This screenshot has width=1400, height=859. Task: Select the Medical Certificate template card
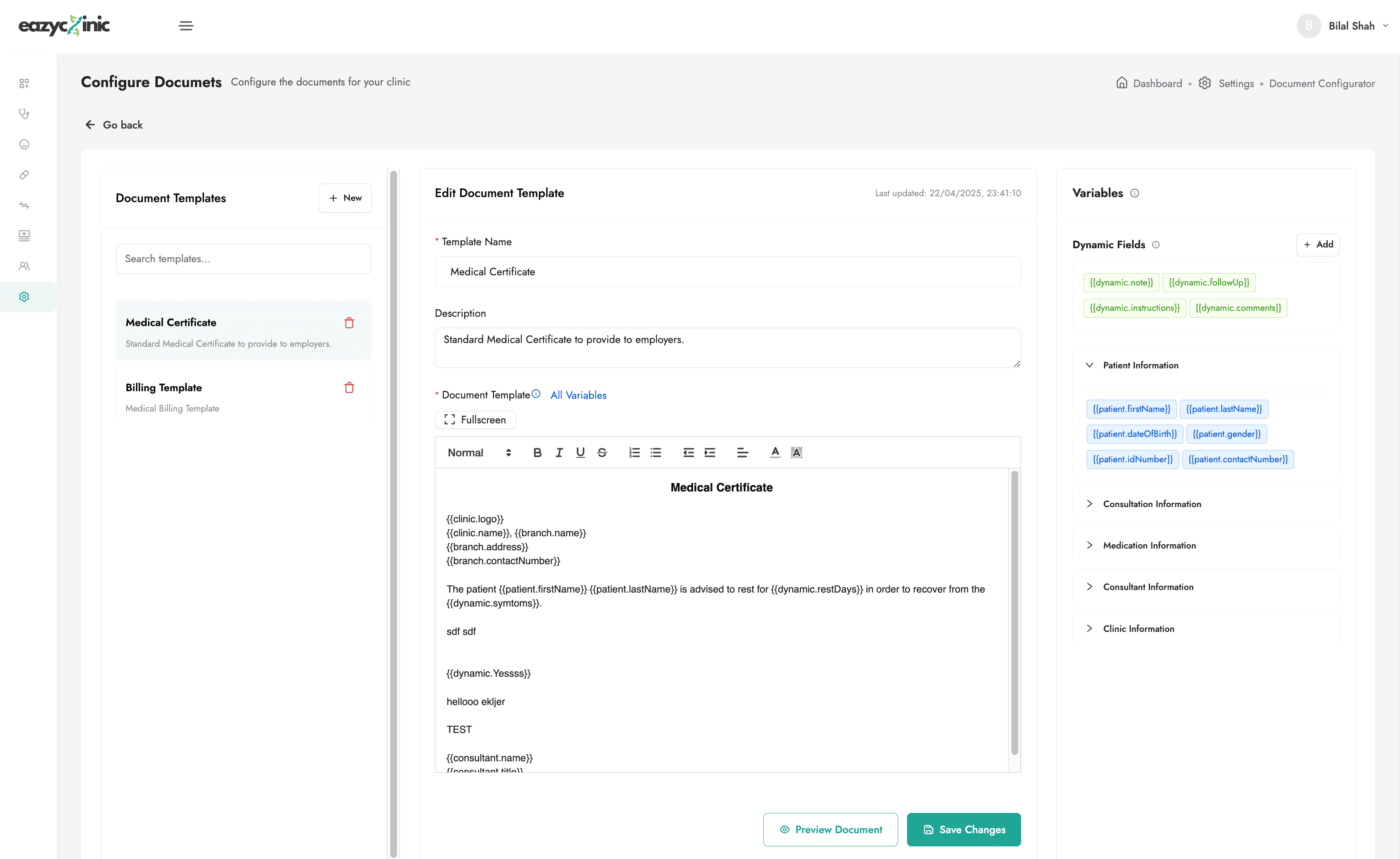pos(244,331)
